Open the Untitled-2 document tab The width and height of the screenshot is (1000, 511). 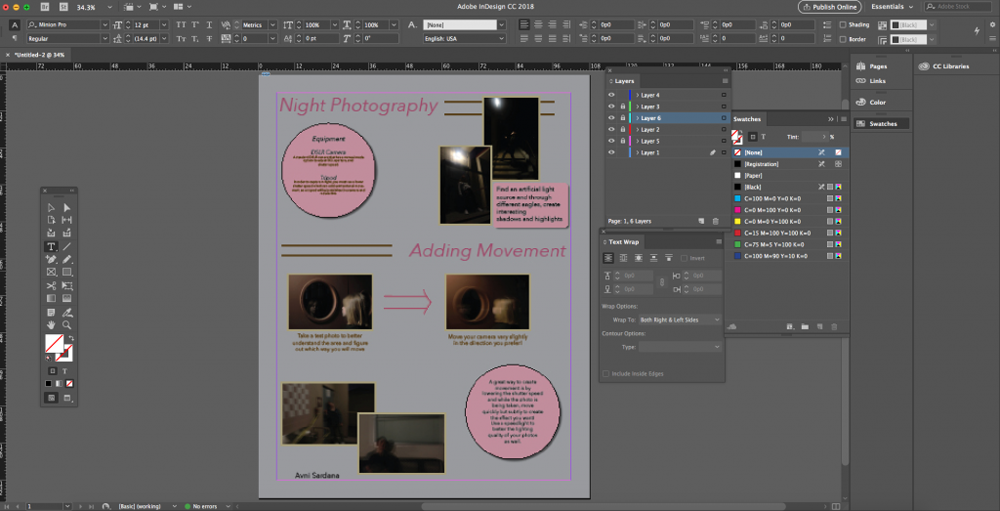click(x=40, y=55)
